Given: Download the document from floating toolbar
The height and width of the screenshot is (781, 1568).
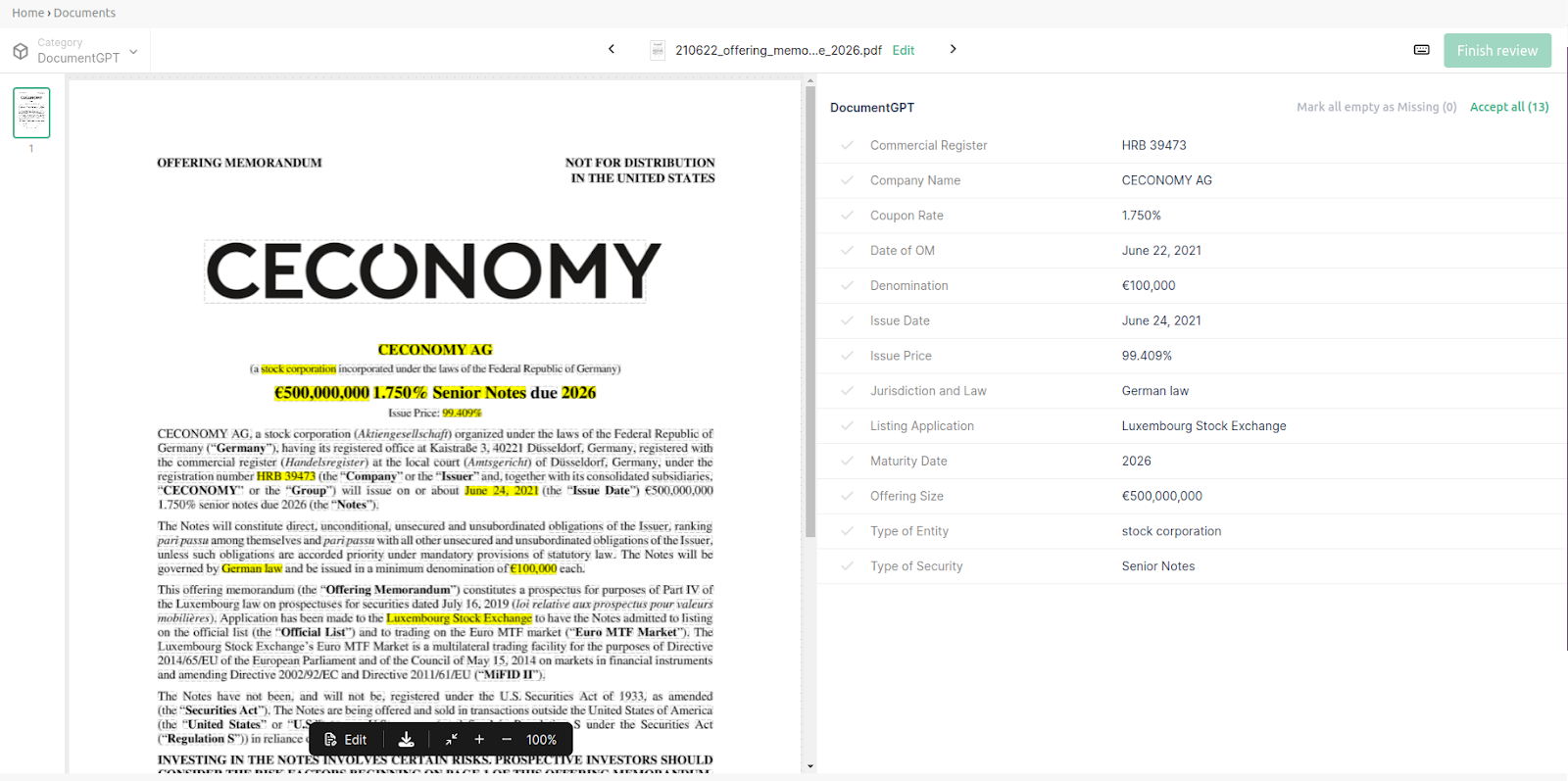Looking at the screenshot, I should (x=406, y=740).
